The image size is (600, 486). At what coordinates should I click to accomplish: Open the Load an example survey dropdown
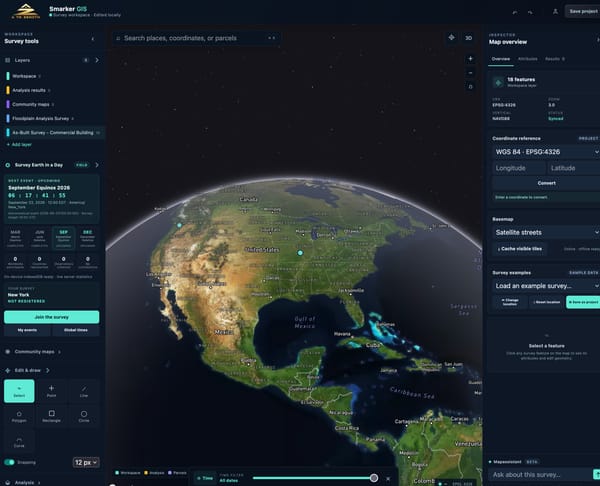tap(546, 286)
